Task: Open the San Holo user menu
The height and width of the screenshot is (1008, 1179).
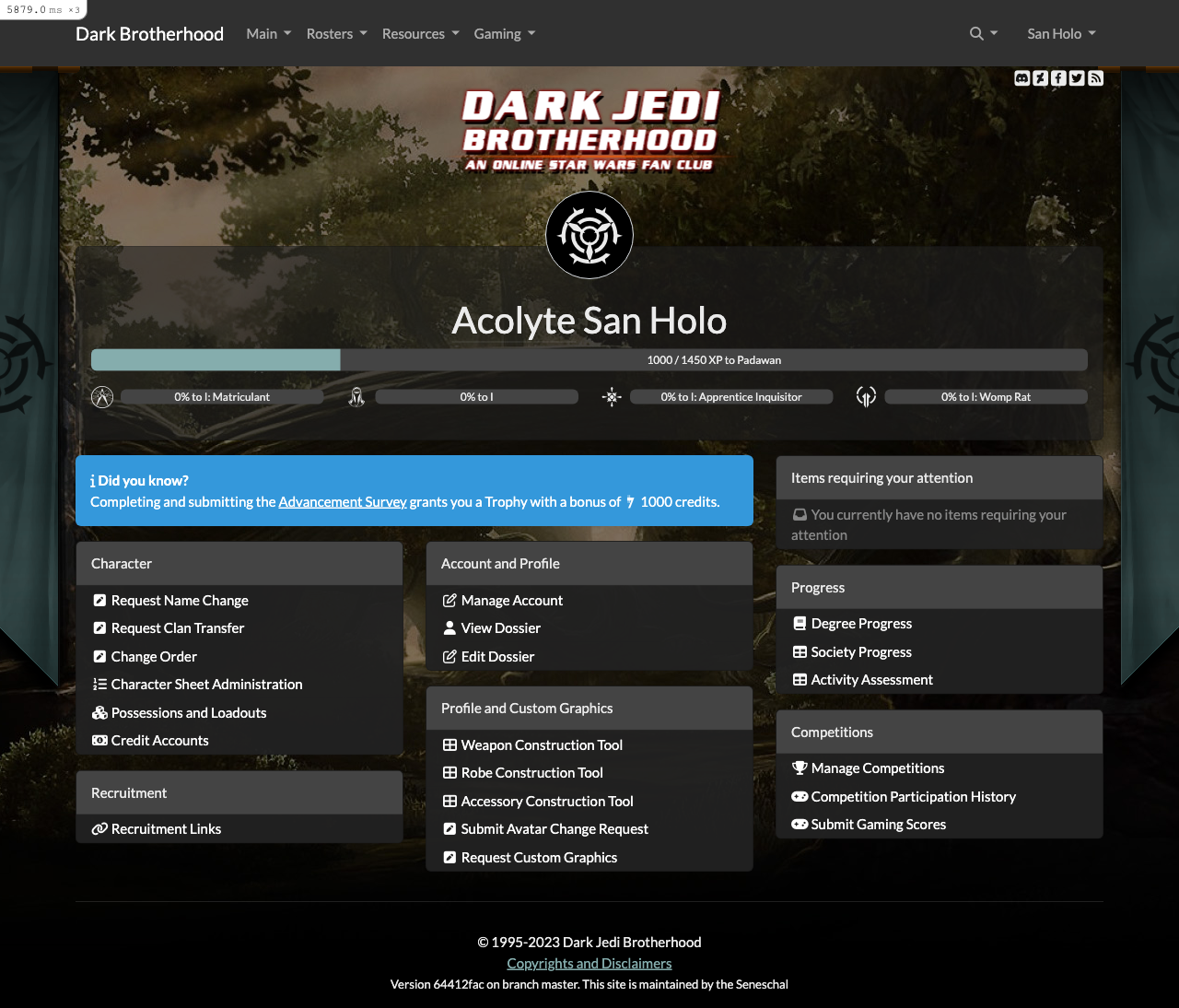Action: [1061, 34]
